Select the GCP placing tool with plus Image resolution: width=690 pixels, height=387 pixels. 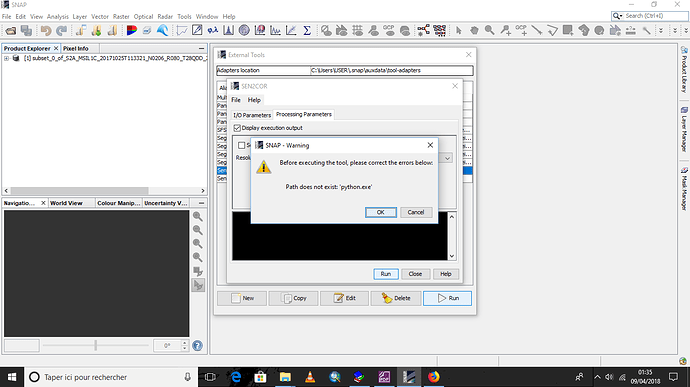pyautogui.click(x=521, y=30)
